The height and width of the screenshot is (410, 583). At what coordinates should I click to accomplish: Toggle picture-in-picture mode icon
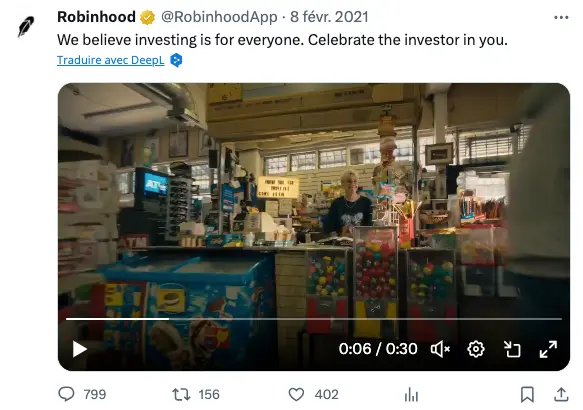coord(512,349)
